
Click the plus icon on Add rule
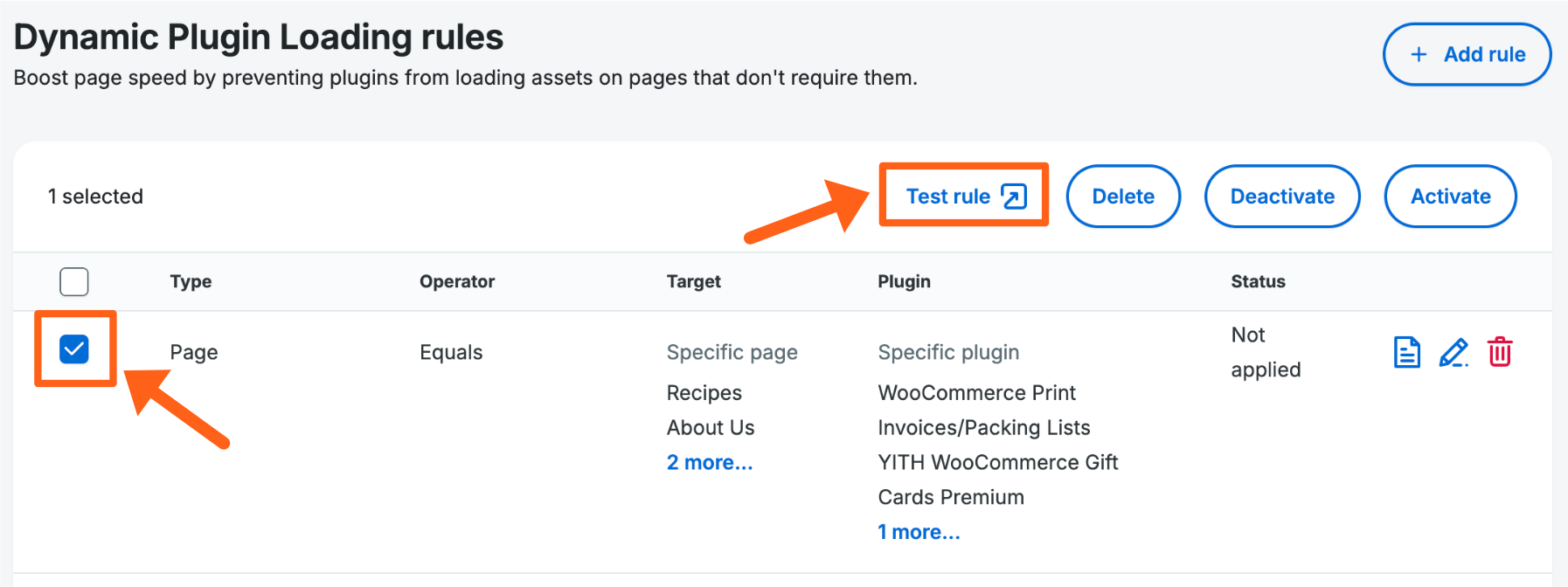[1418, 53]
